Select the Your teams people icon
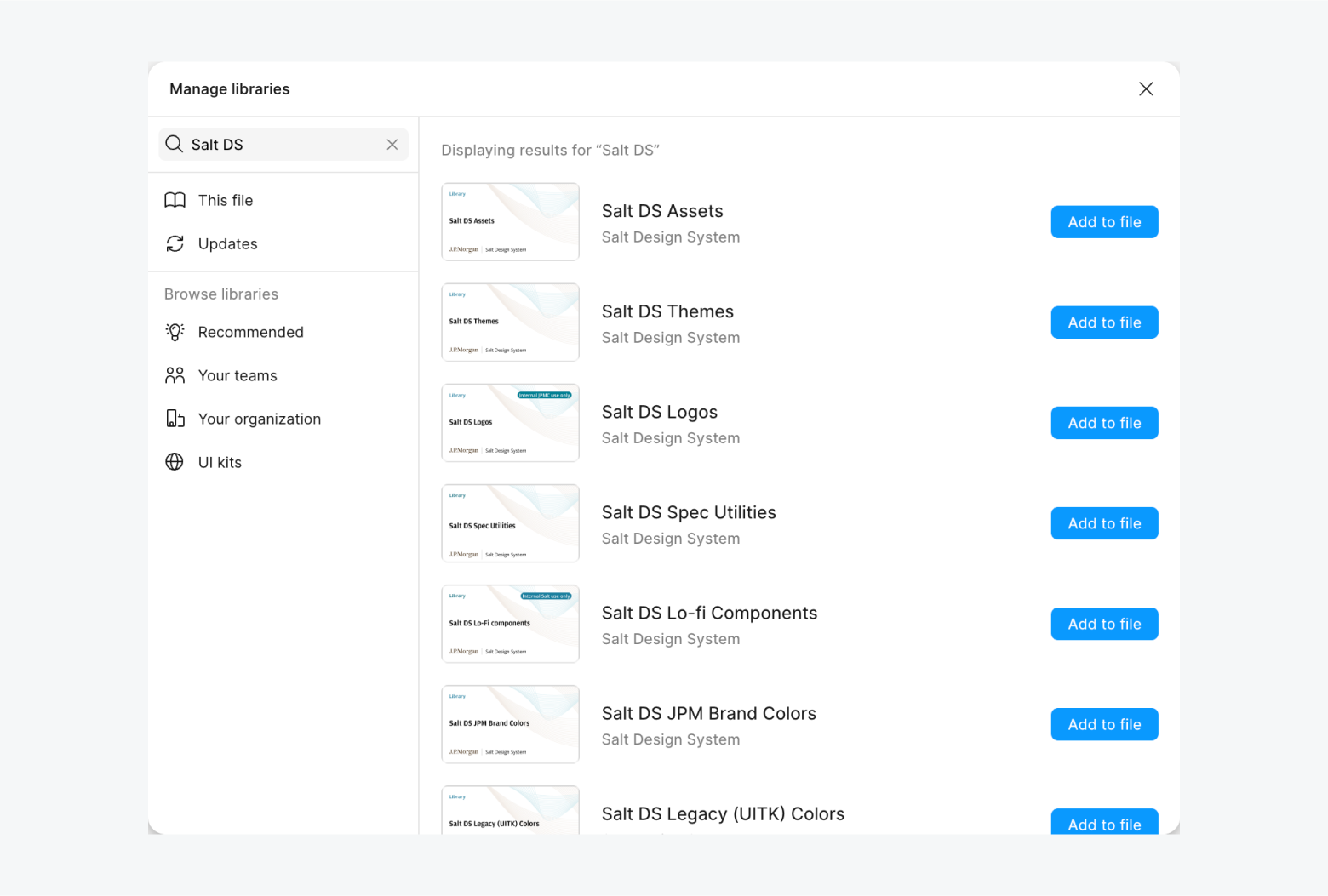The image size is (1328, 896). 175,375
